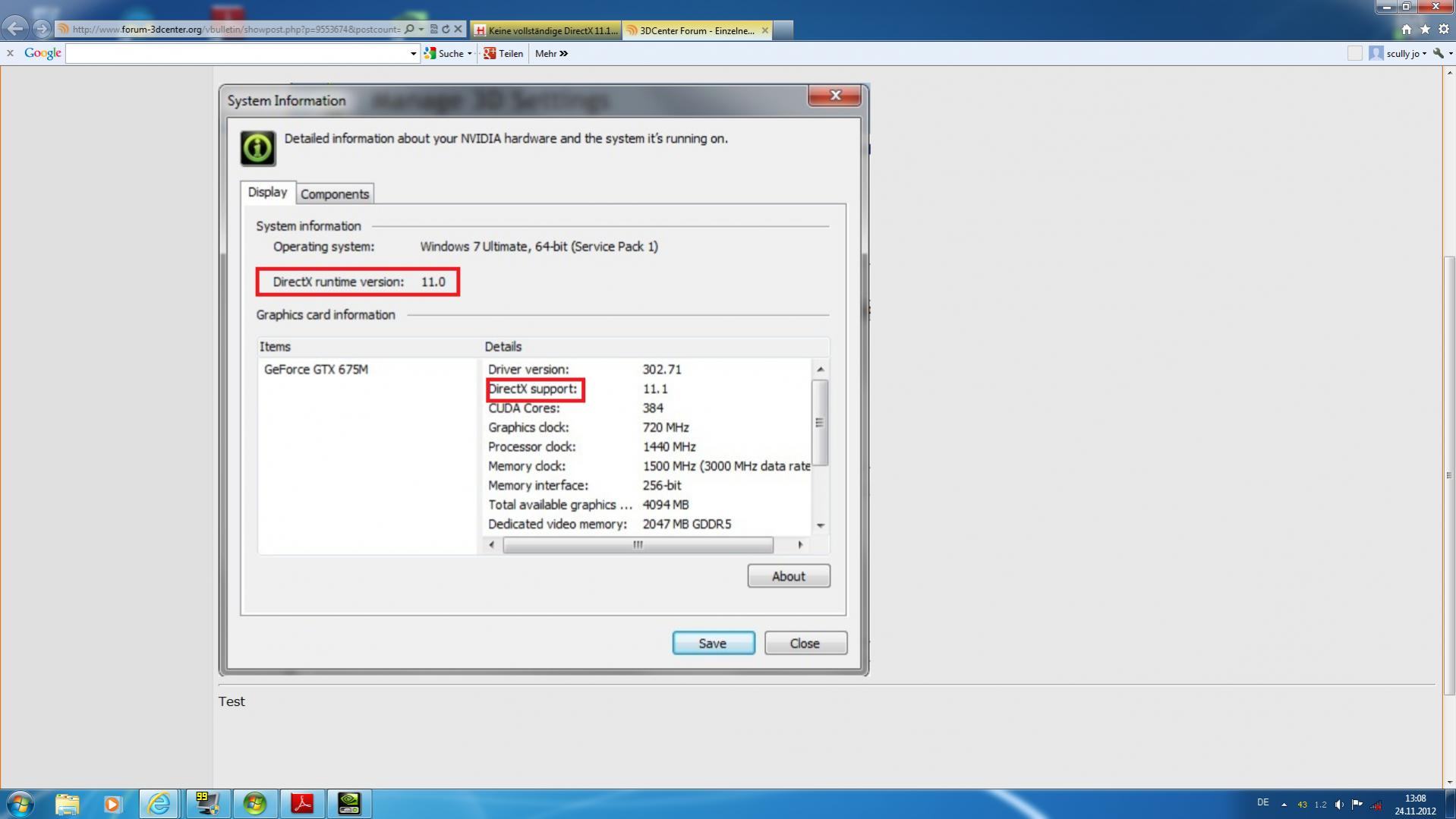Open browser Tools gear icon
The width and height of the screenshot is (1456, 819).
click(x=1444, y=30)
